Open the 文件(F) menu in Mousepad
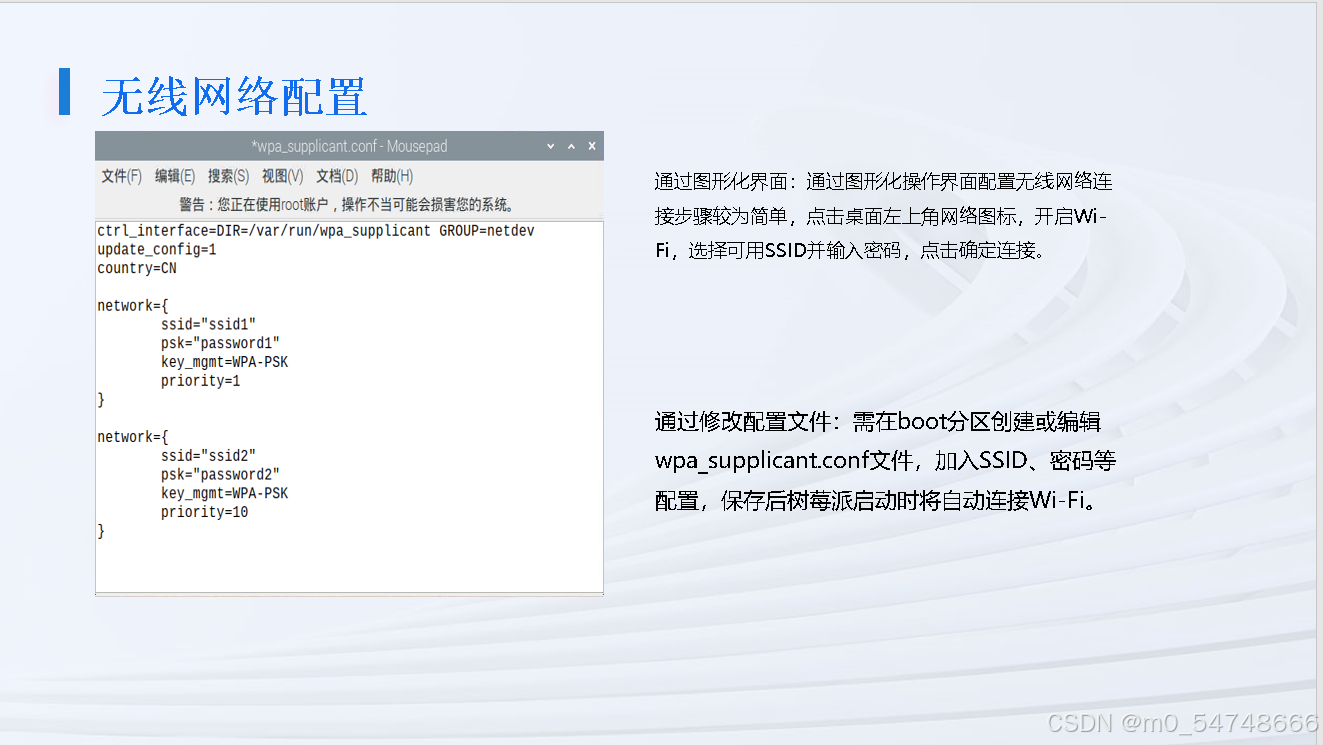The width and height of the screenshot is (1323, 745). 121,176
